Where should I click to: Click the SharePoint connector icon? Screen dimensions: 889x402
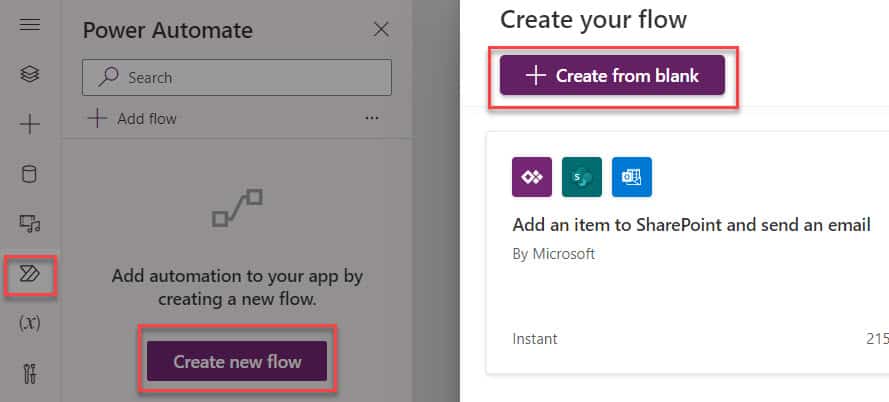pos(582,177)
